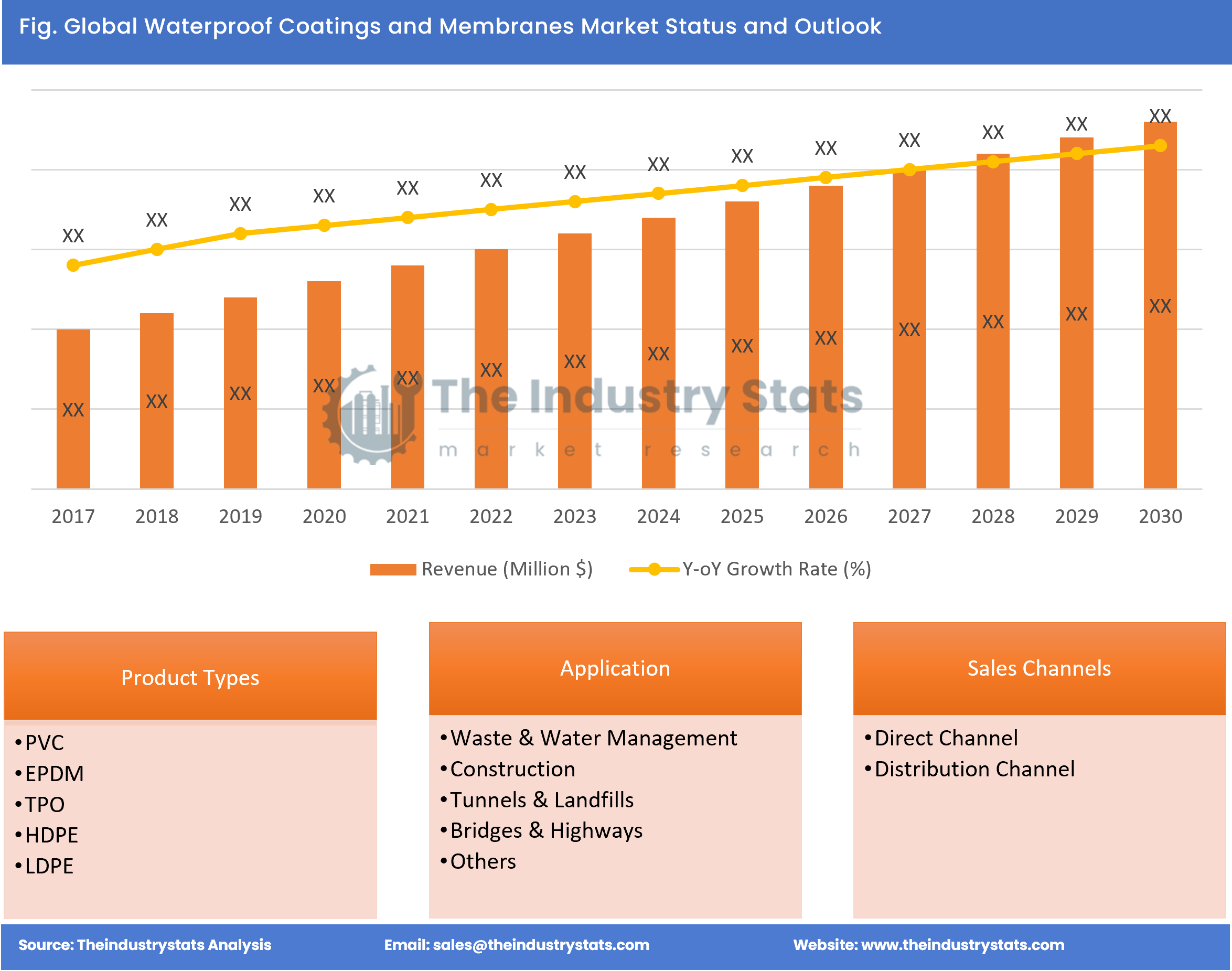Click the 2026 x-axis year label

click(825, 516)
